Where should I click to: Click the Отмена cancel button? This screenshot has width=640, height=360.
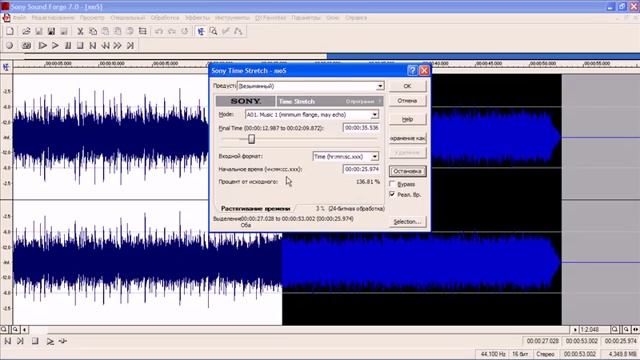[407, 101]
